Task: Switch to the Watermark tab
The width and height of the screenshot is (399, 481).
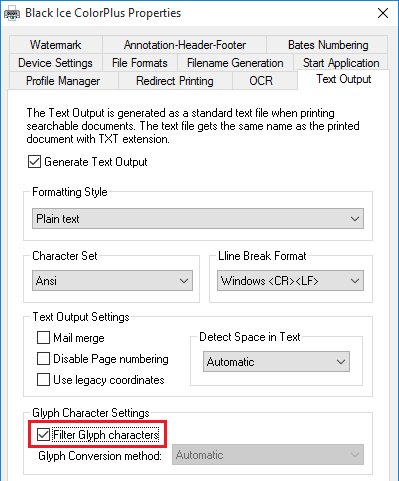Action: (56, 45)
